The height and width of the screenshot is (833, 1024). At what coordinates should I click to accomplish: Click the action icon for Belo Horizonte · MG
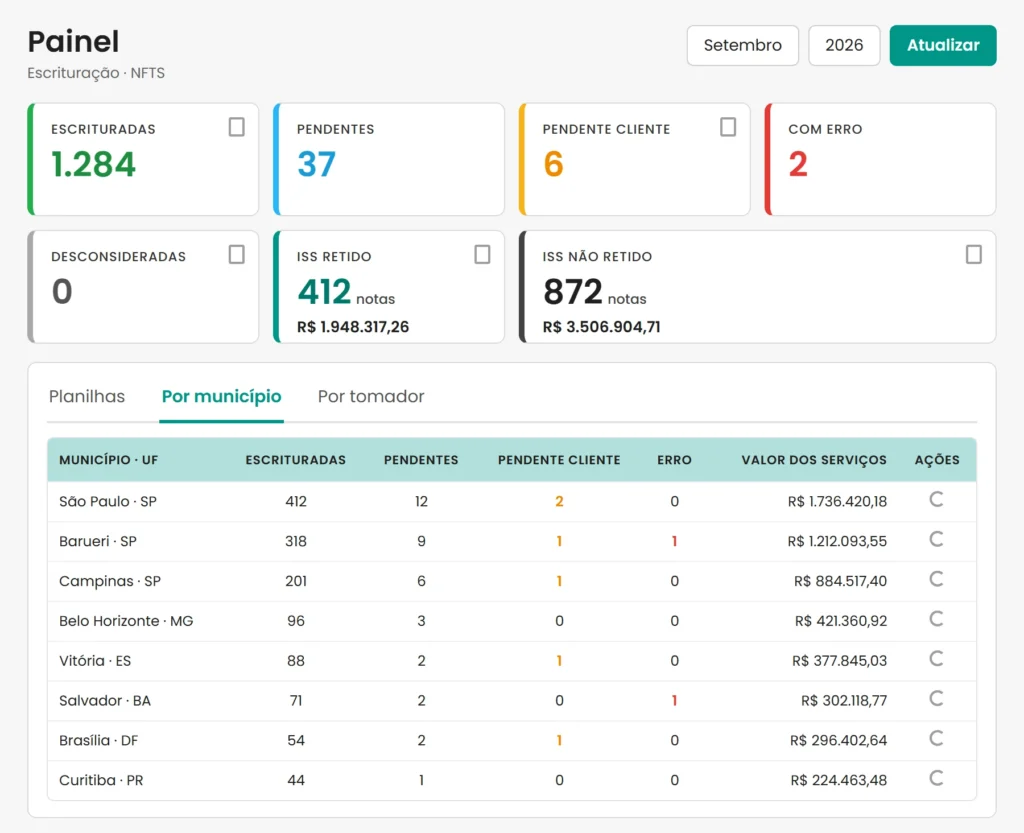coord(936,620)
